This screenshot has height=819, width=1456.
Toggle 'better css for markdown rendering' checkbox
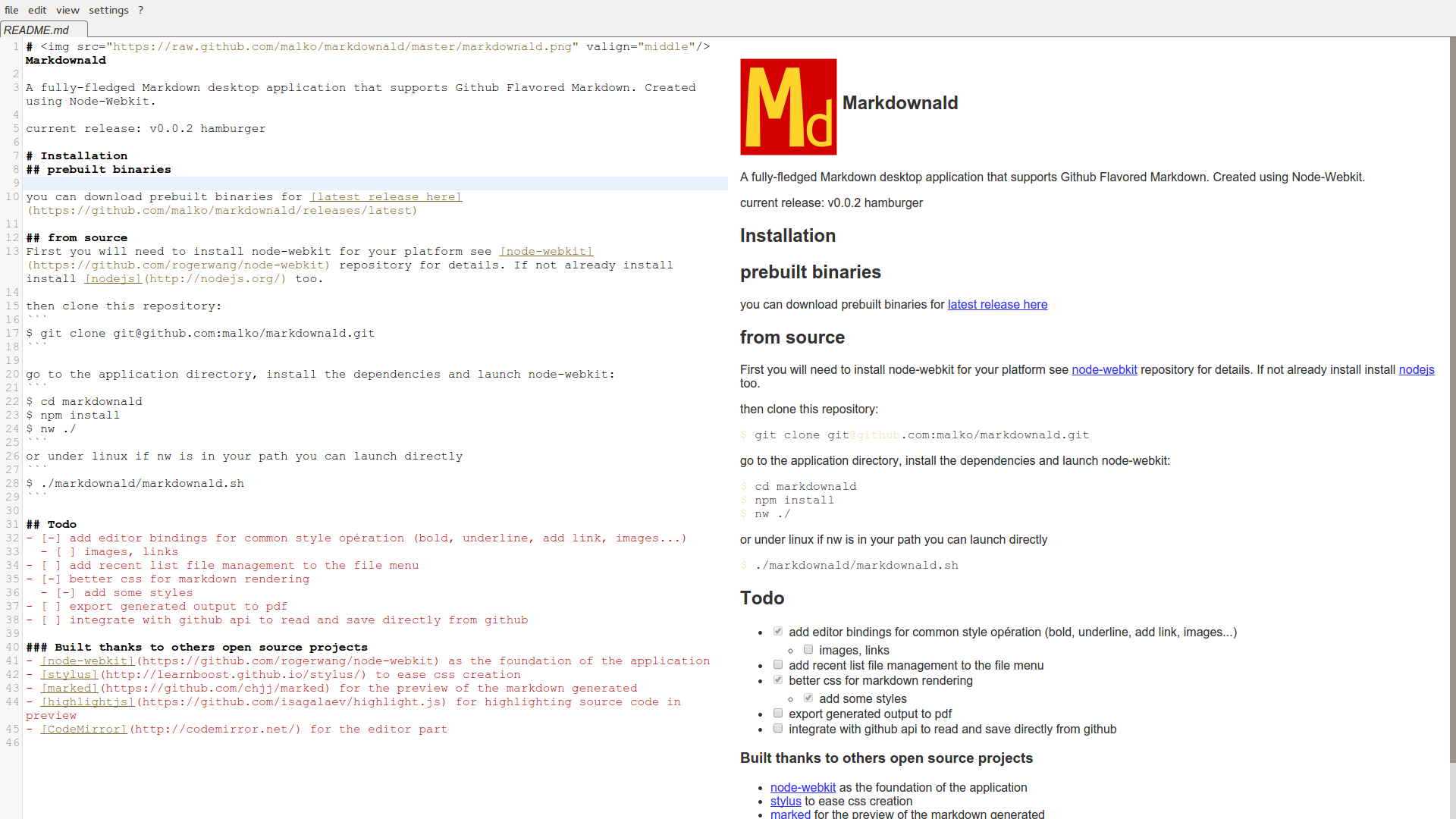pyautogui.click(x=777, y=680)
